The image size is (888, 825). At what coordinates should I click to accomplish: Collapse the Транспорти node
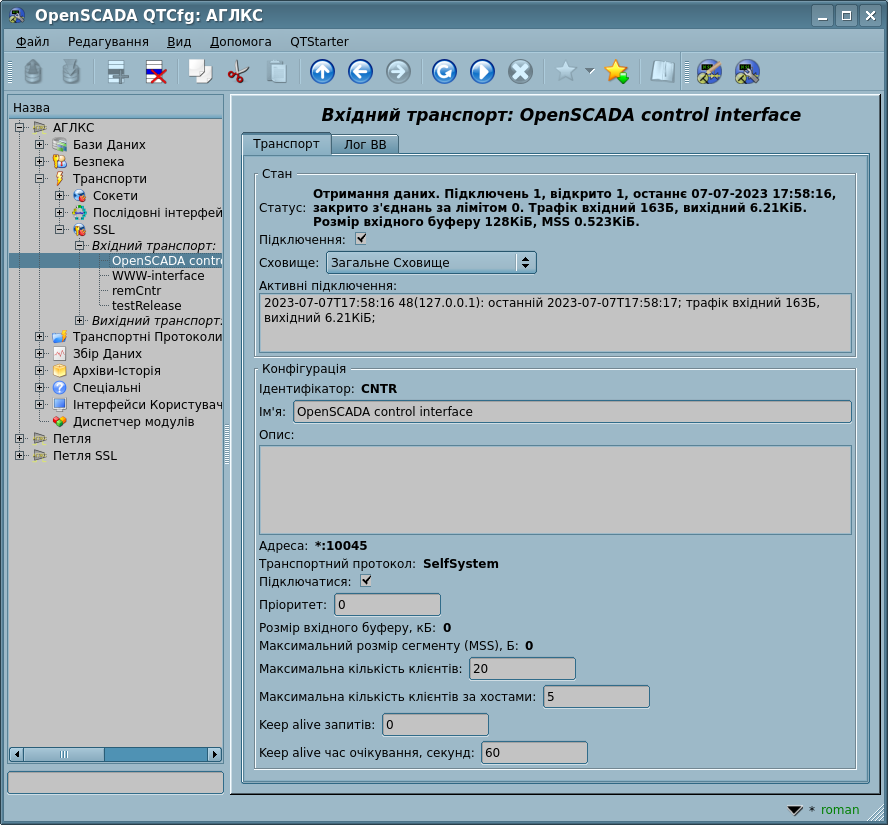pyautogui.click(x=40, y=178)
